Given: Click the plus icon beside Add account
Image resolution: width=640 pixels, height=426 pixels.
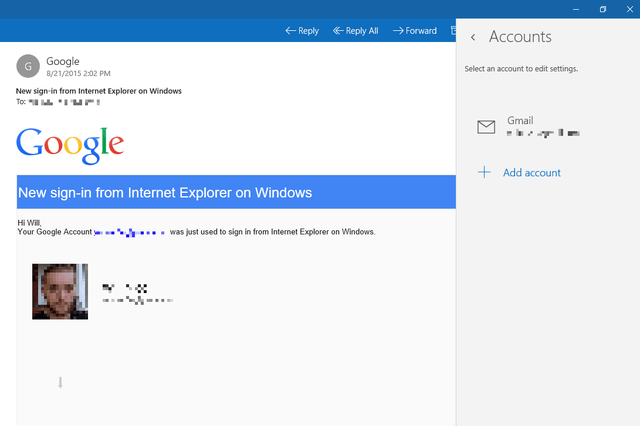Looking at the screenshot, I should tap(484, 172).
